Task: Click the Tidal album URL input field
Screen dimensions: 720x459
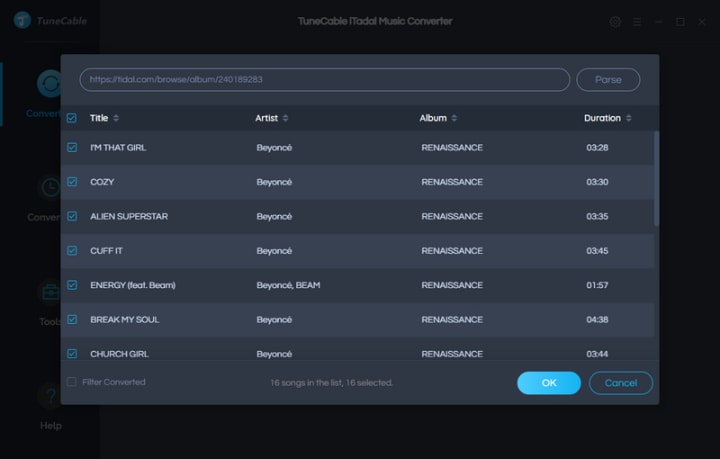Action: pyautogui.click(x=325, y=80)
